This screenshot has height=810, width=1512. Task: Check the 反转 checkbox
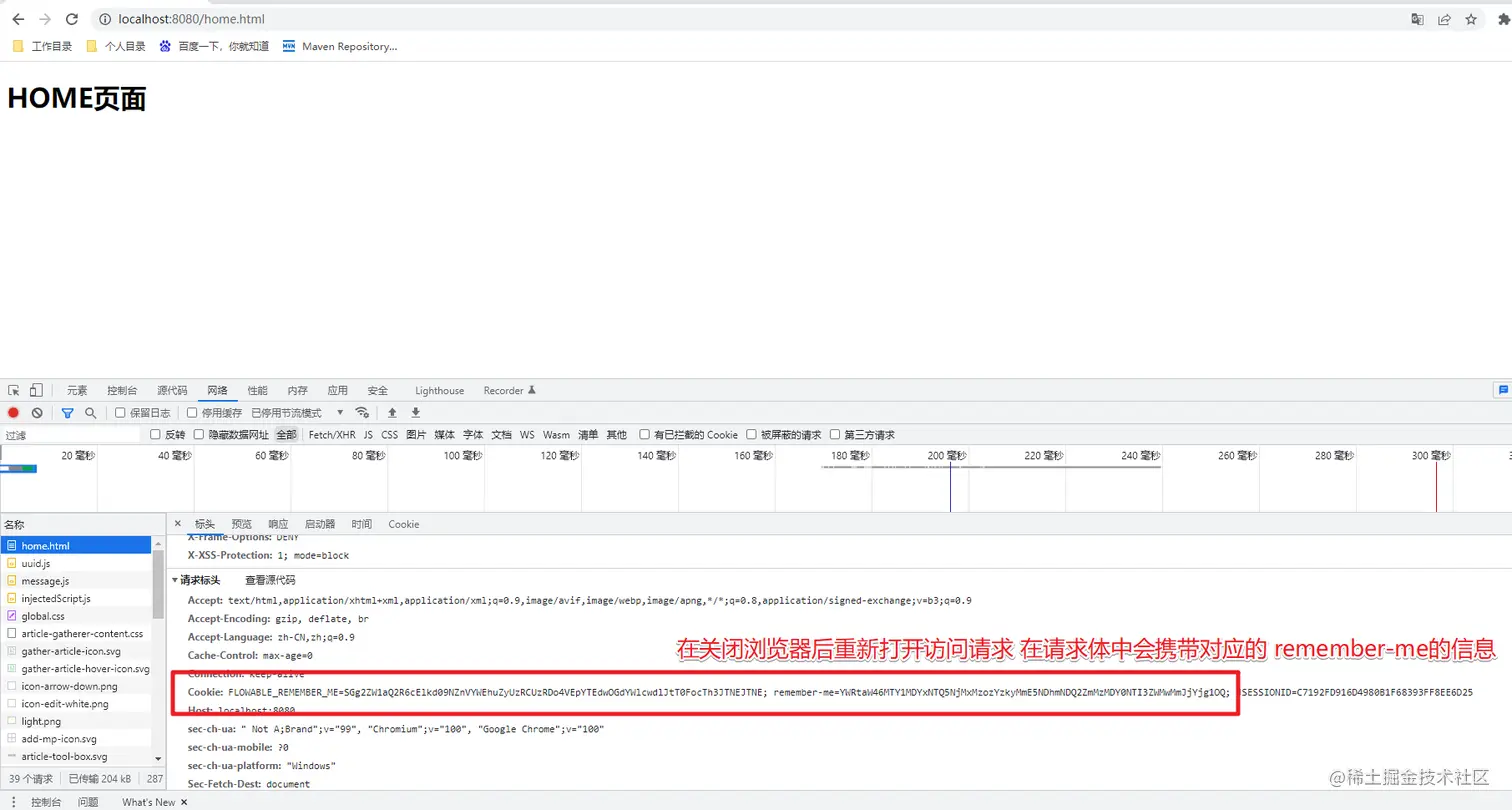[155, 435]
